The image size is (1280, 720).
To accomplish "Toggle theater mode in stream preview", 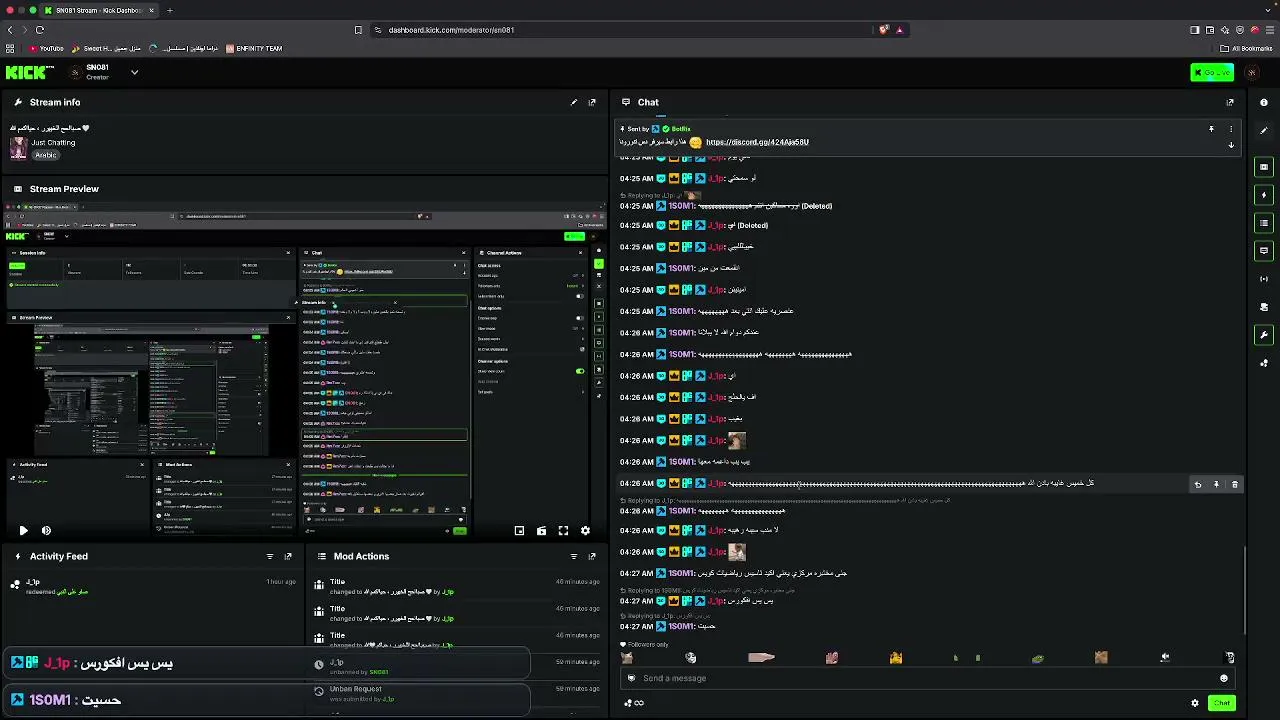I will point(541,531).
